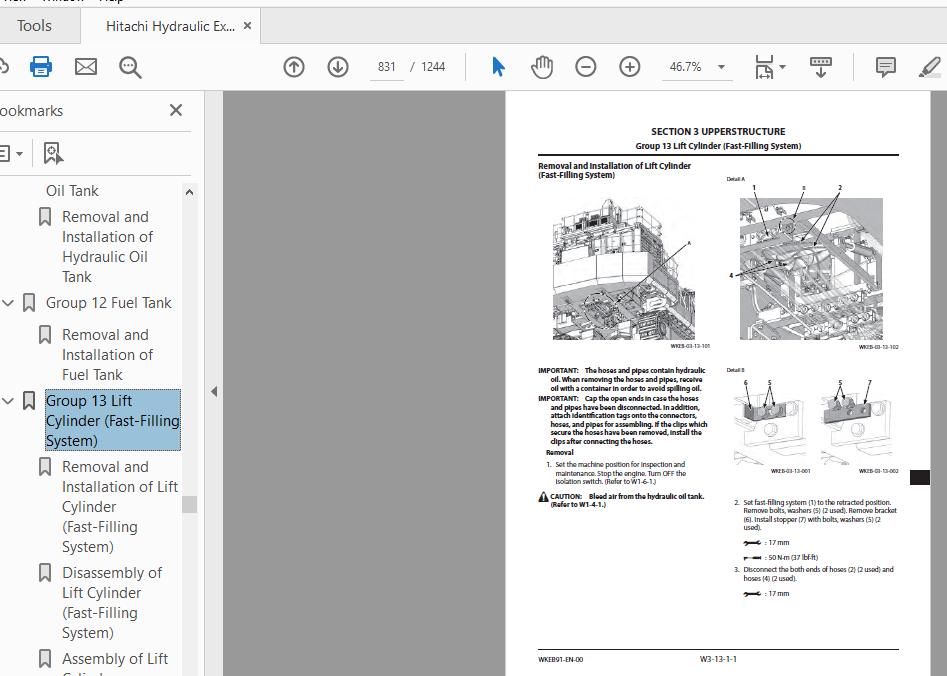Image resolution: width=947 pixels, height=676 pixels.
Task: Open Disassembly of Lift Cylinder bookmark
Action: pos(111,602)
